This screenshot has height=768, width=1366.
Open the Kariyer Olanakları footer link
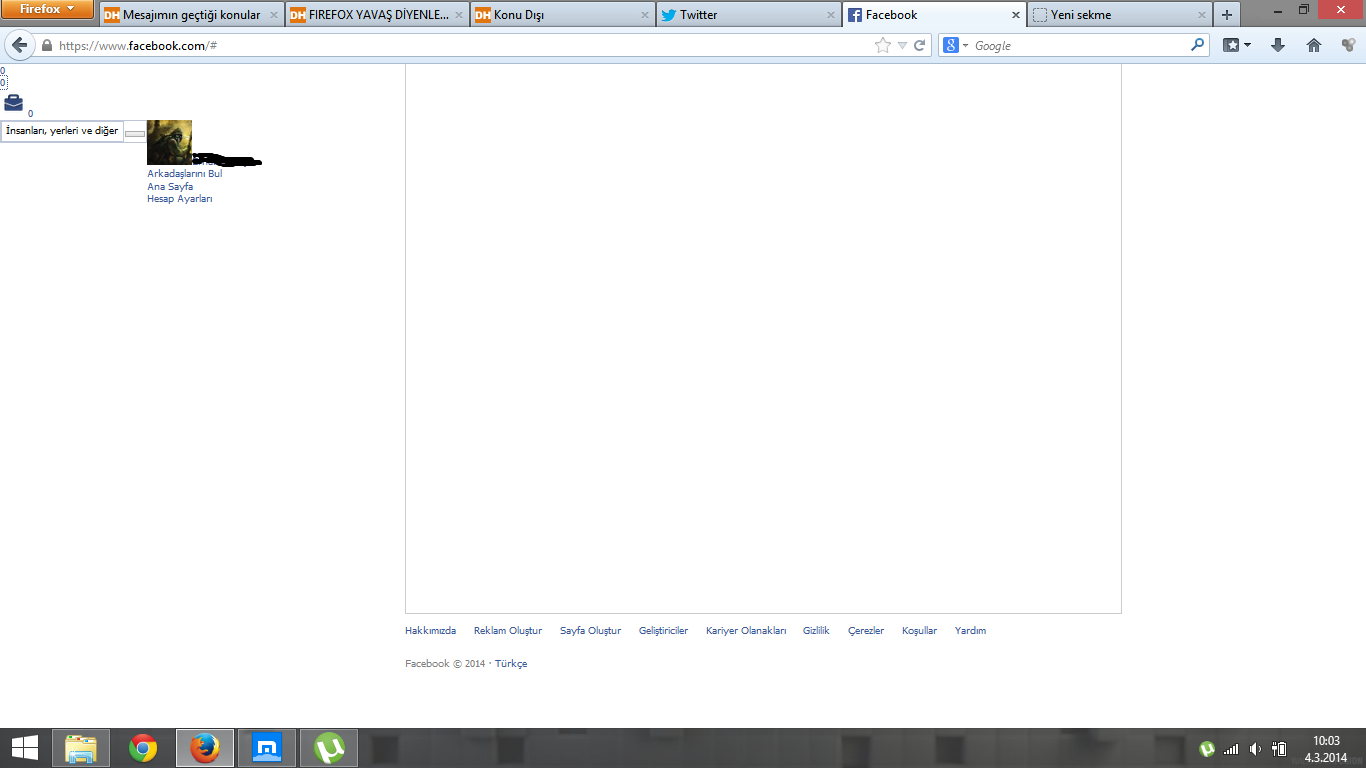coord(746,631)
